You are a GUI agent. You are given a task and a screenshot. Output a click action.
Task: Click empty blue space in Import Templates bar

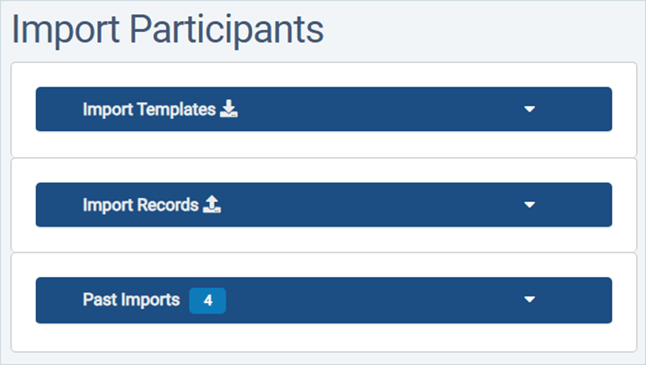(x=371, y=109)
